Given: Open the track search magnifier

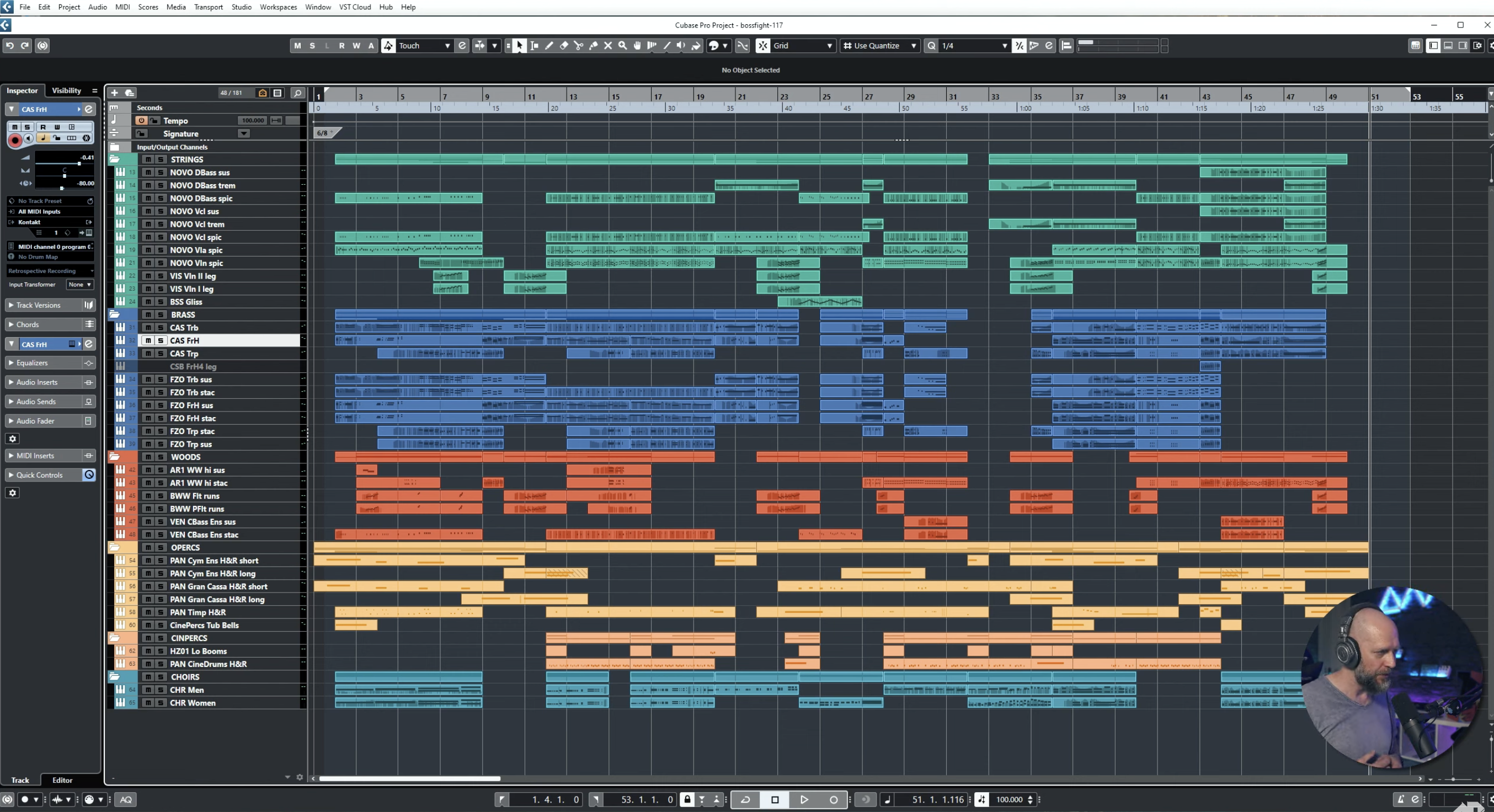Looking at the screenshot, I should 297,93.
